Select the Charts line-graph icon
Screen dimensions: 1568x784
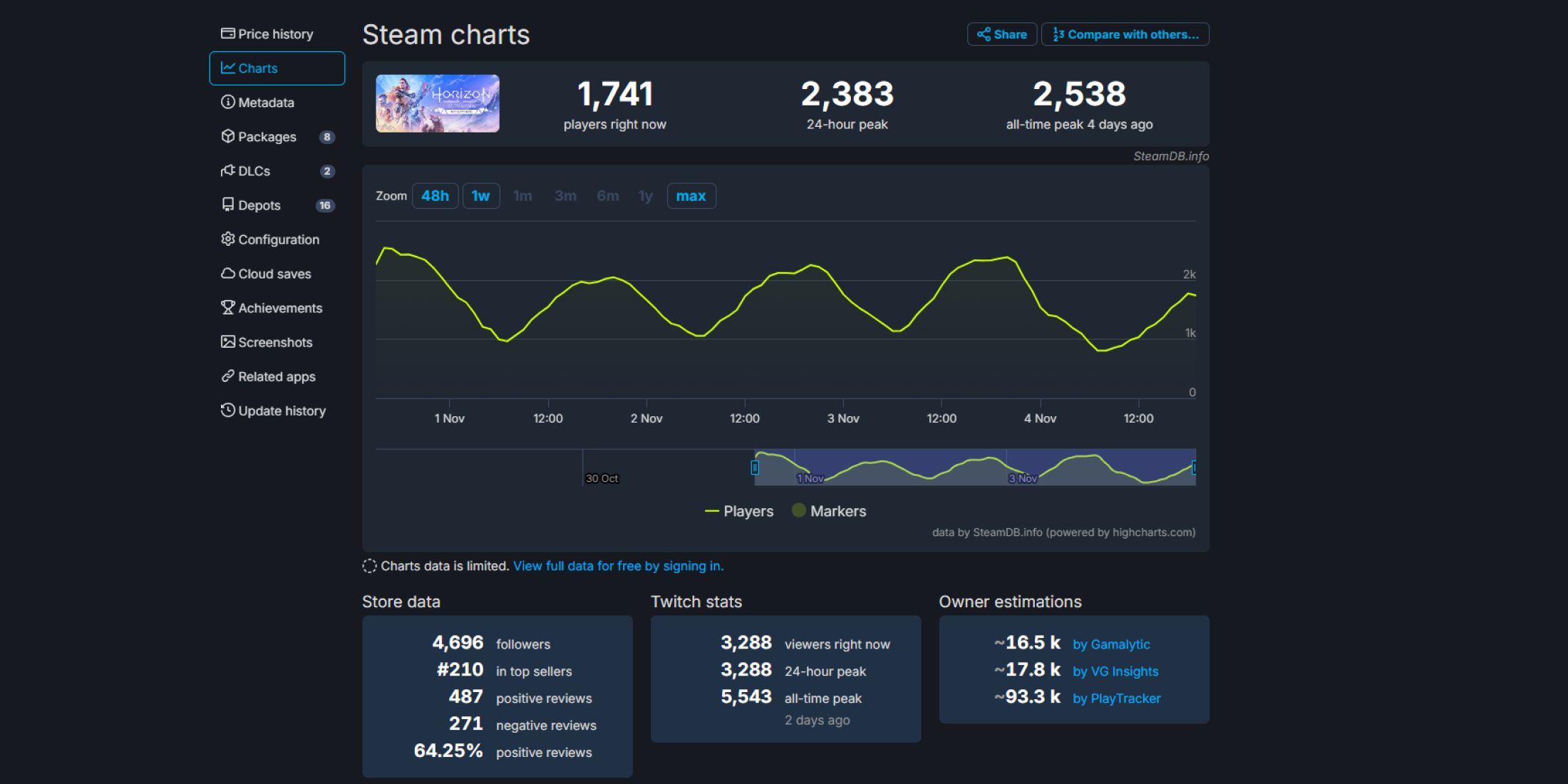pyautogui.click(x=228, y=68)
